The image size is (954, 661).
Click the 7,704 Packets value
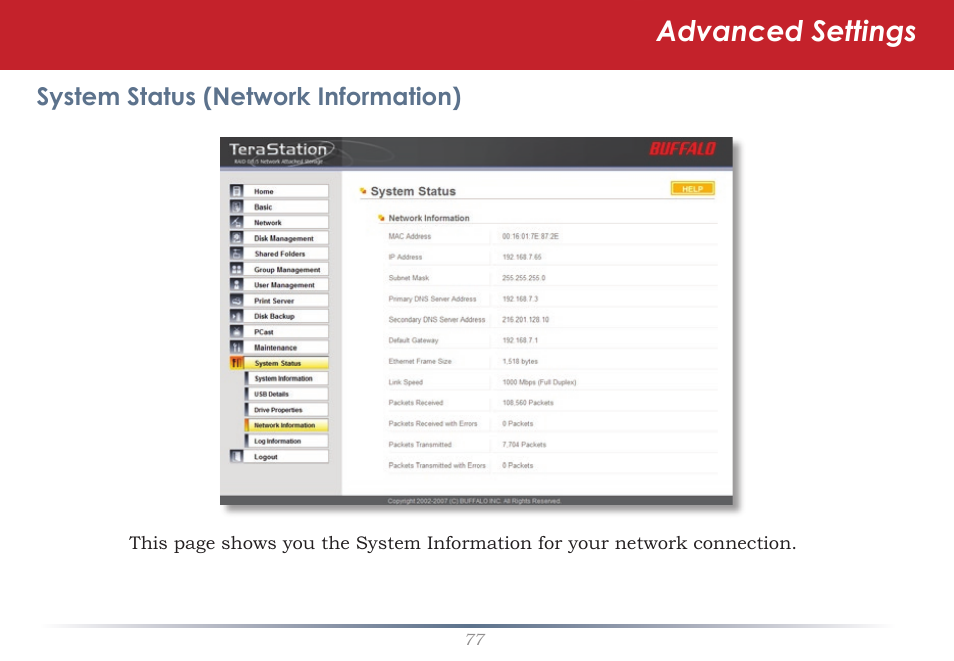[x=524, y=444]
